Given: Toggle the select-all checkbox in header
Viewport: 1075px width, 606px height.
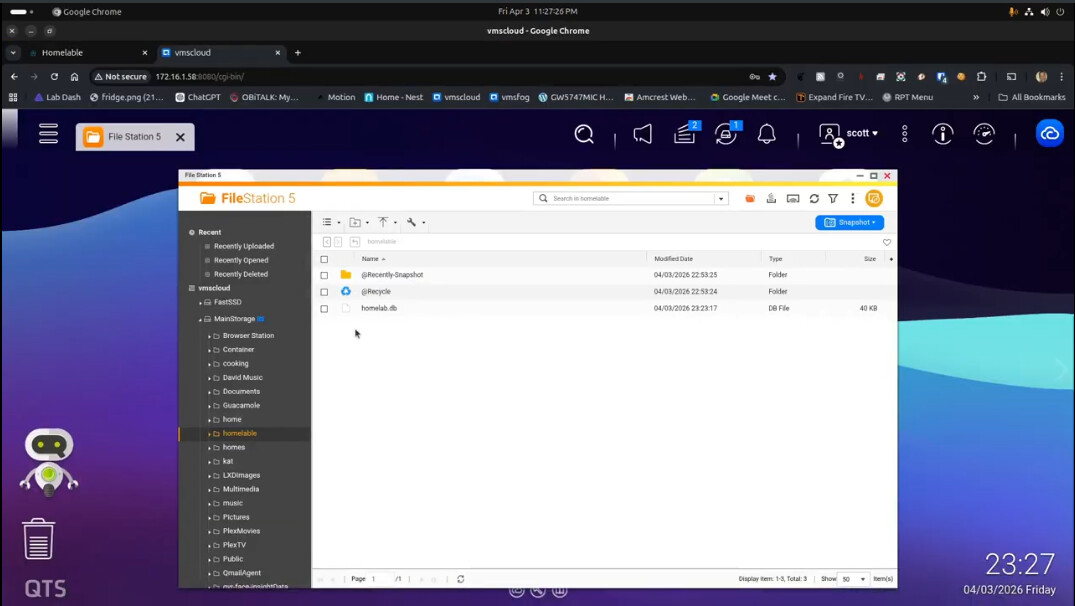Looking at the screenshot, I should click(324, 259).
